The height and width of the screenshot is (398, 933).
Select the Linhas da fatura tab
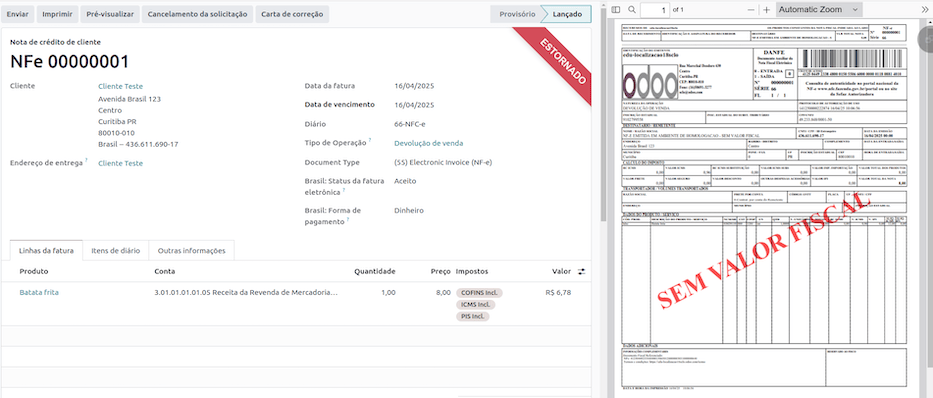(46, 250)
